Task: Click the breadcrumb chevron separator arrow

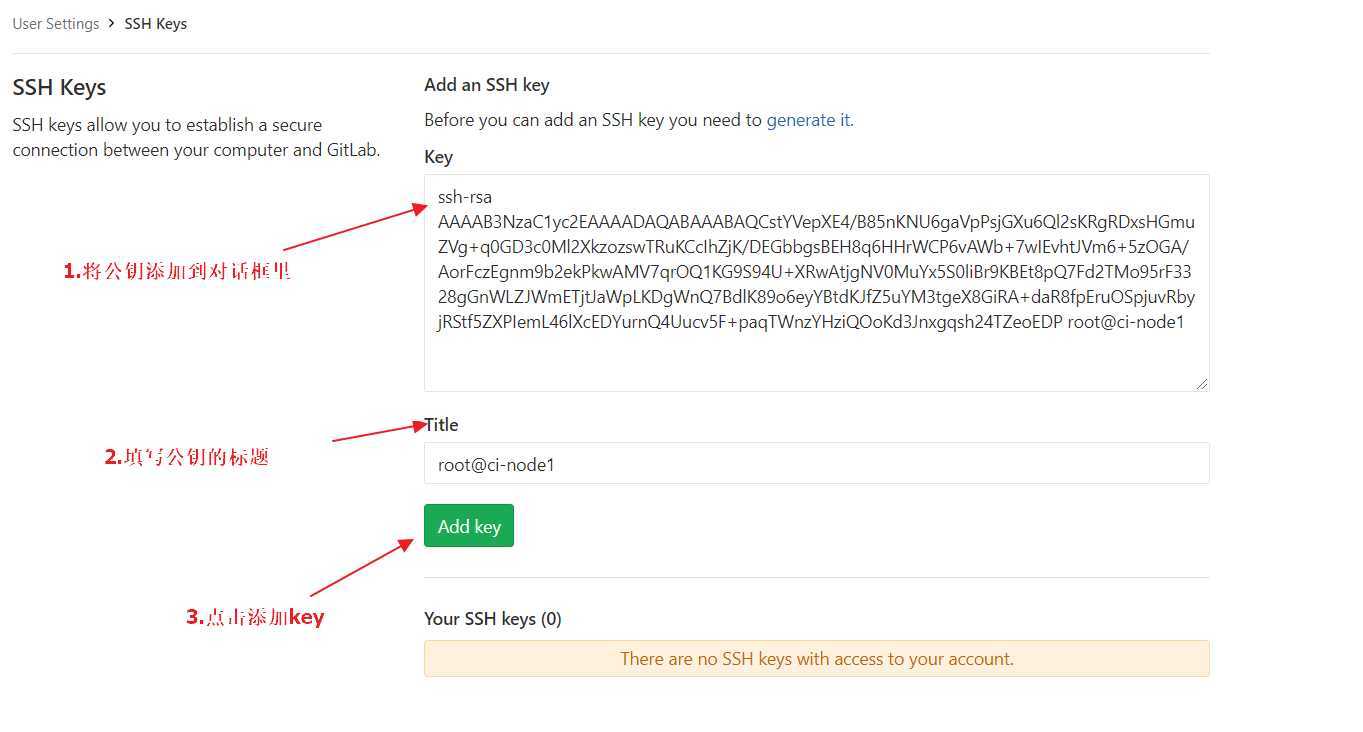Action: pos(111,23)
